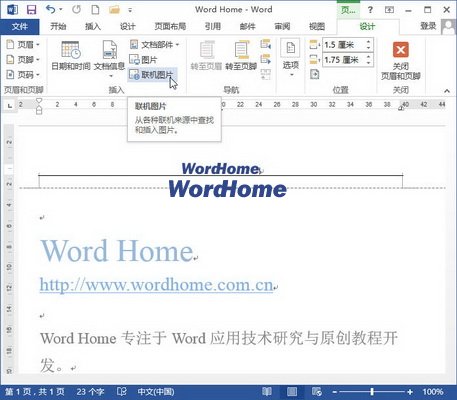Switch to the 引用 tab
The image size is (457, 400).
coord(213,26)
